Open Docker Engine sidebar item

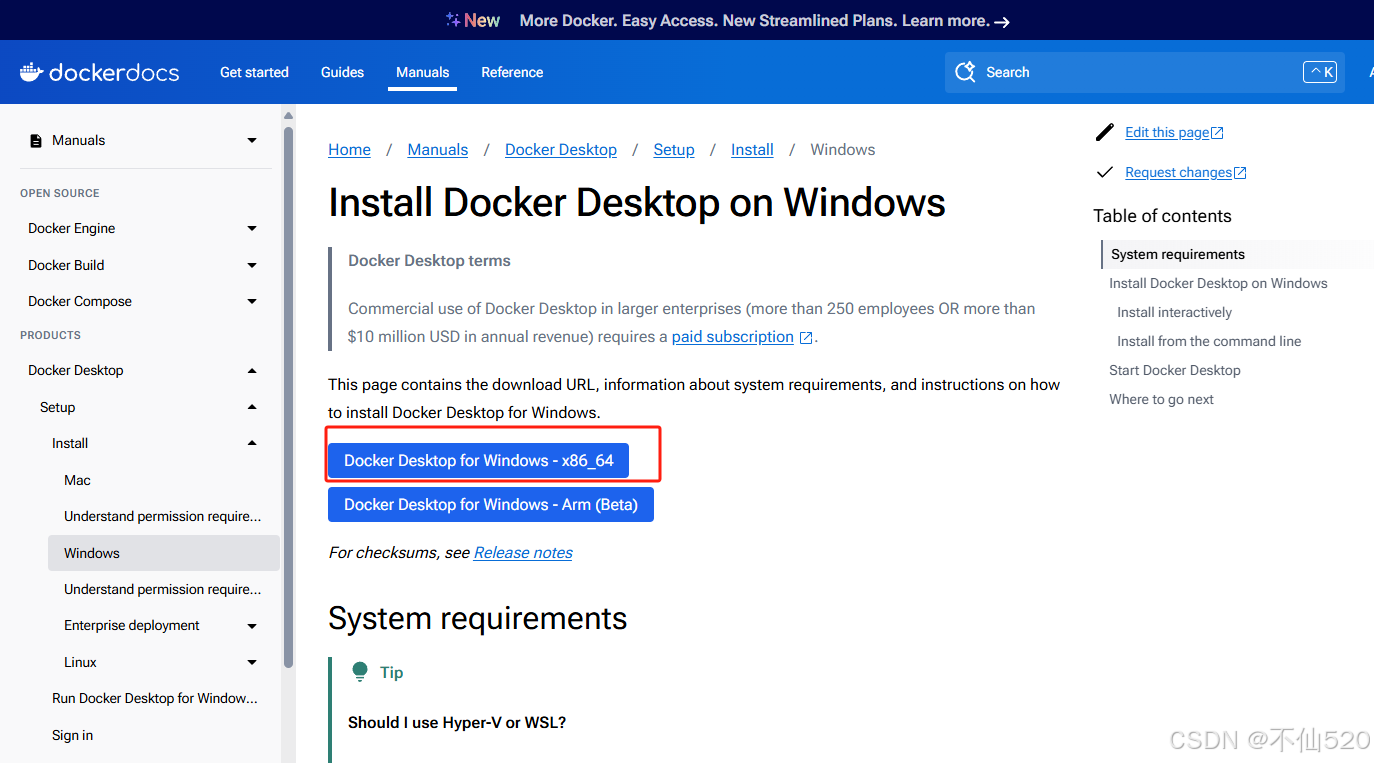[x=72, y=228]
